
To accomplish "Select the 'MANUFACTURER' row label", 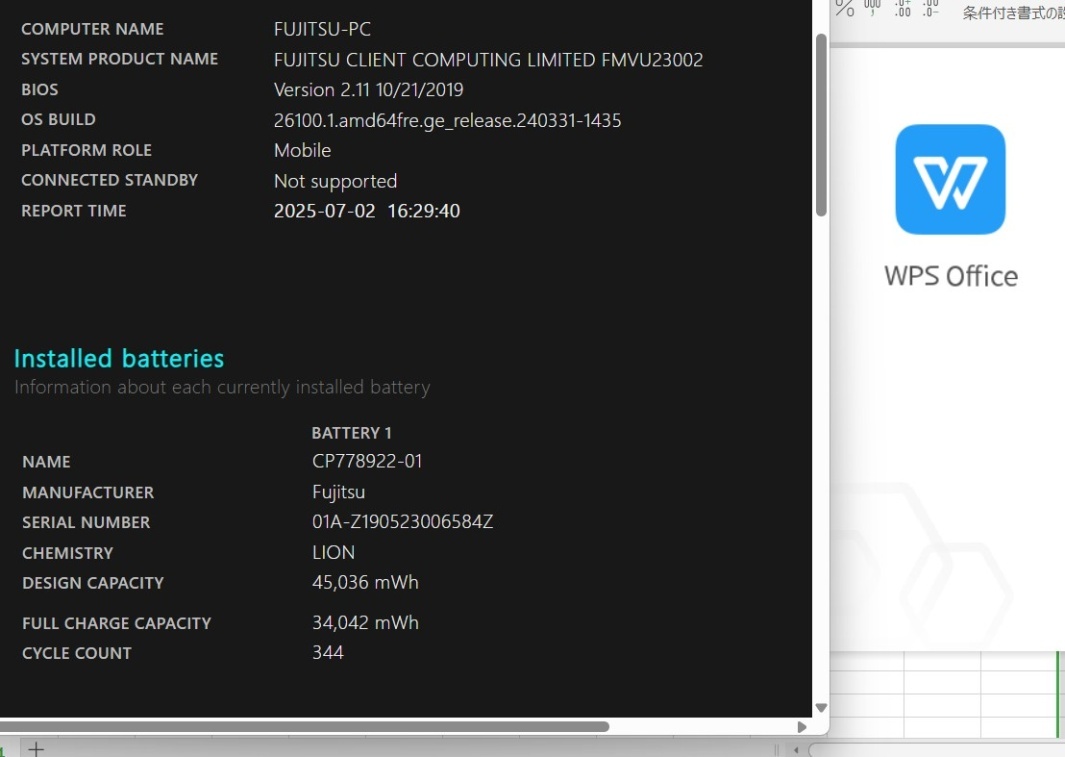I will pyautogui.click(x=88, y=492).
